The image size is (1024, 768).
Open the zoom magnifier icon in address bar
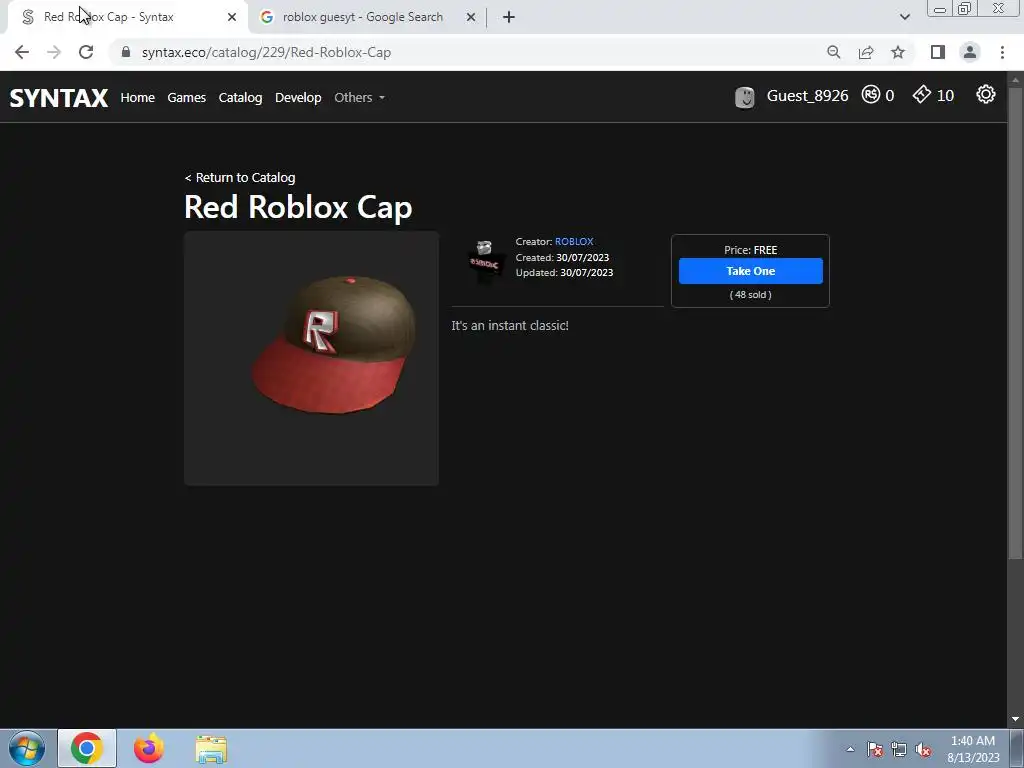(833, 52)
